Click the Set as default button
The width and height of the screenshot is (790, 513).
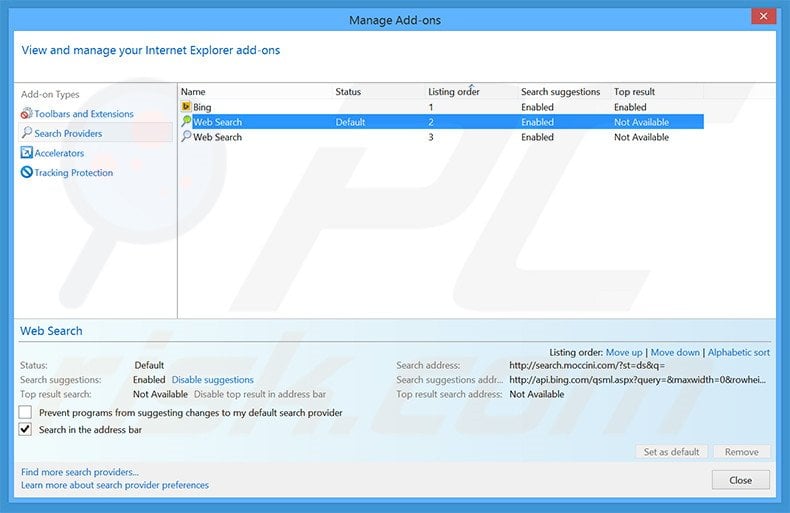point(671,452)
